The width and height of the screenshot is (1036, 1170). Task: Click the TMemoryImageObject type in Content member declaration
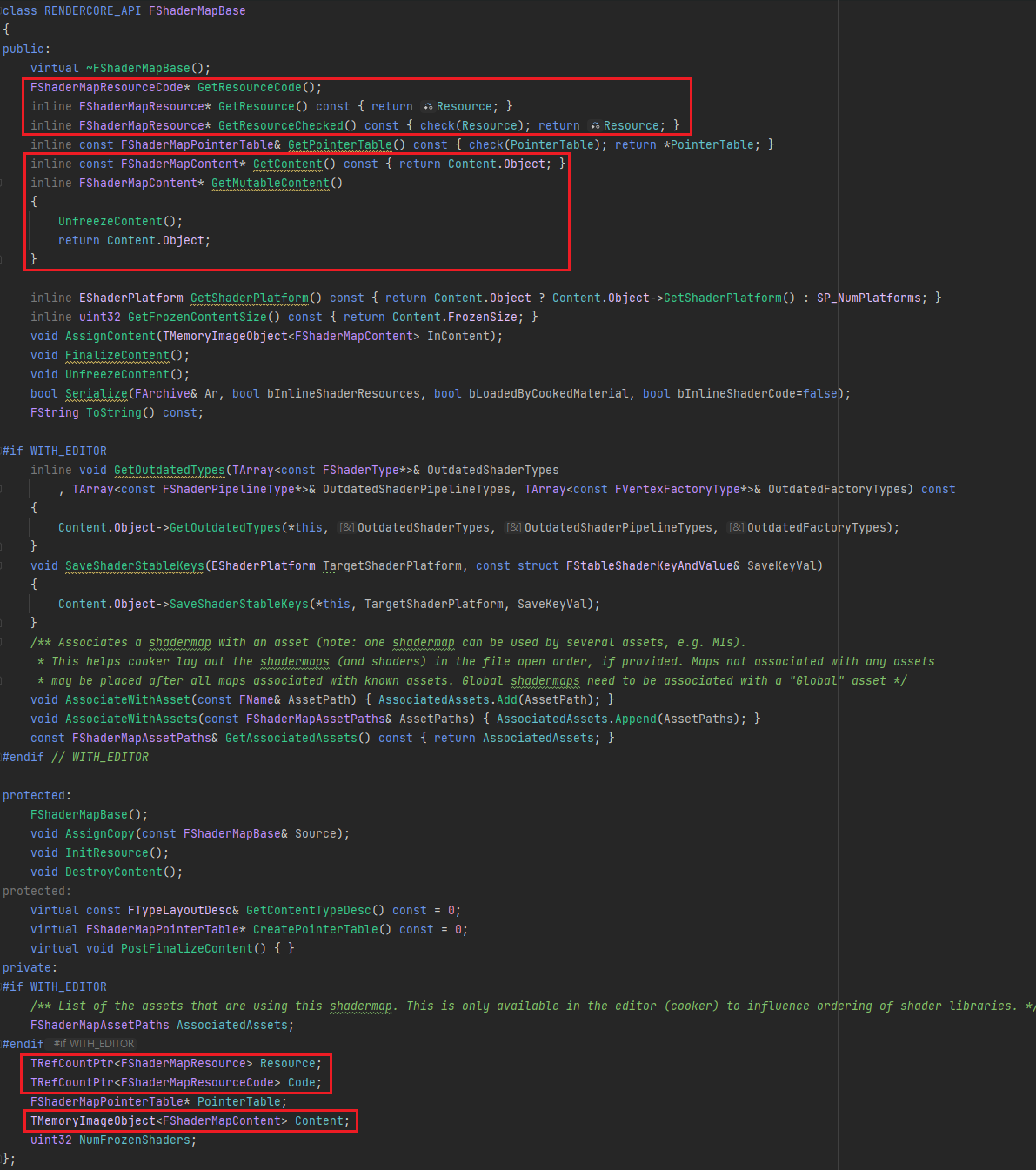pos(93,1120)
